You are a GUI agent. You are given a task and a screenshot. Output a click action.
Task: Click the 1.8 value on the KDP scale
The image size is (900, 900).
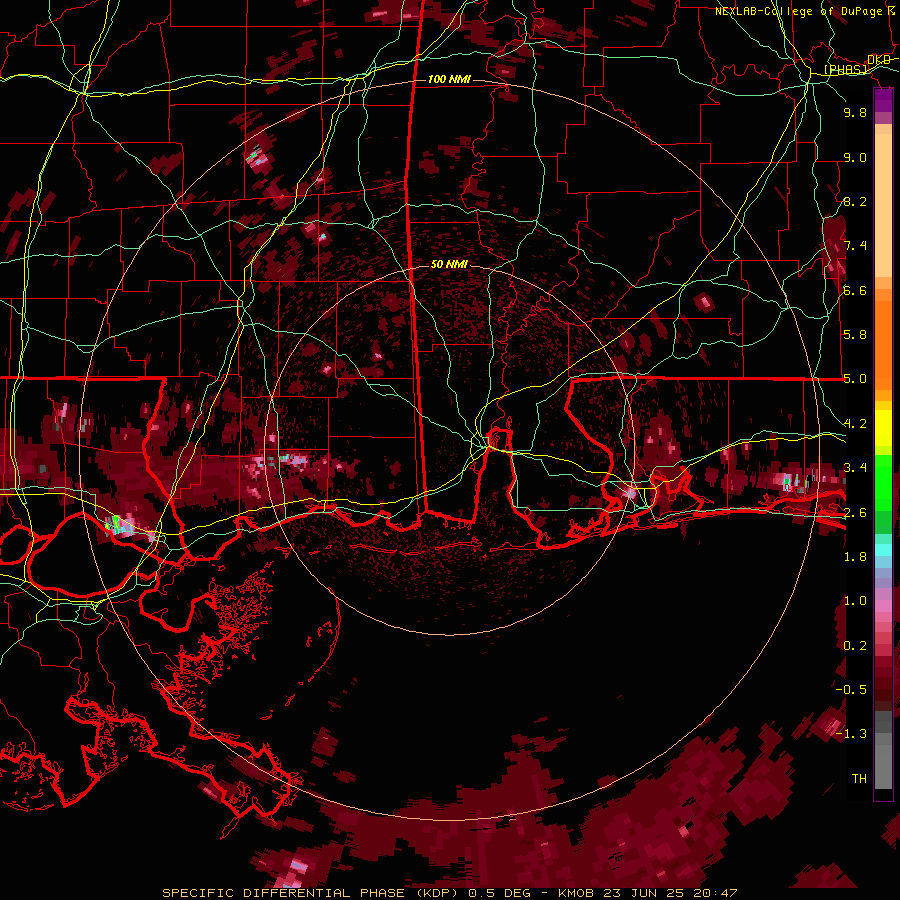click(x=855, y=557)
